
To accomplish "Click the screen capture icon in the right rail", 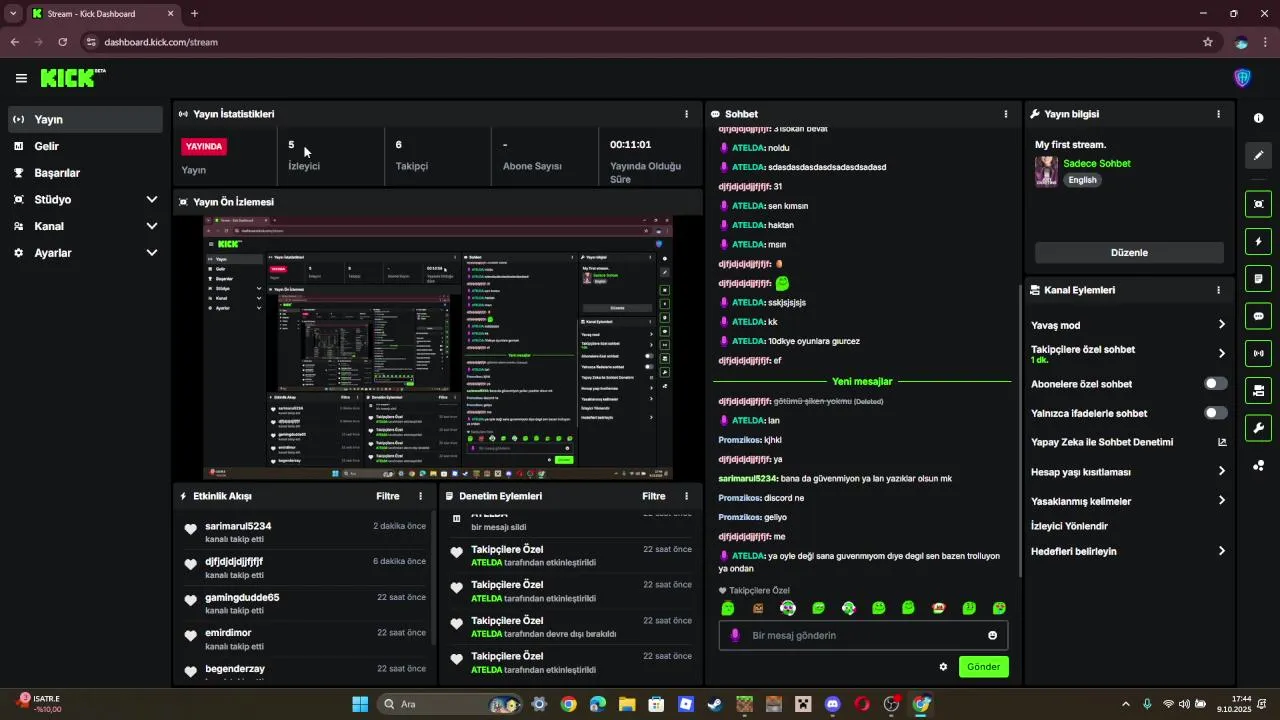I will [1258, 204].
